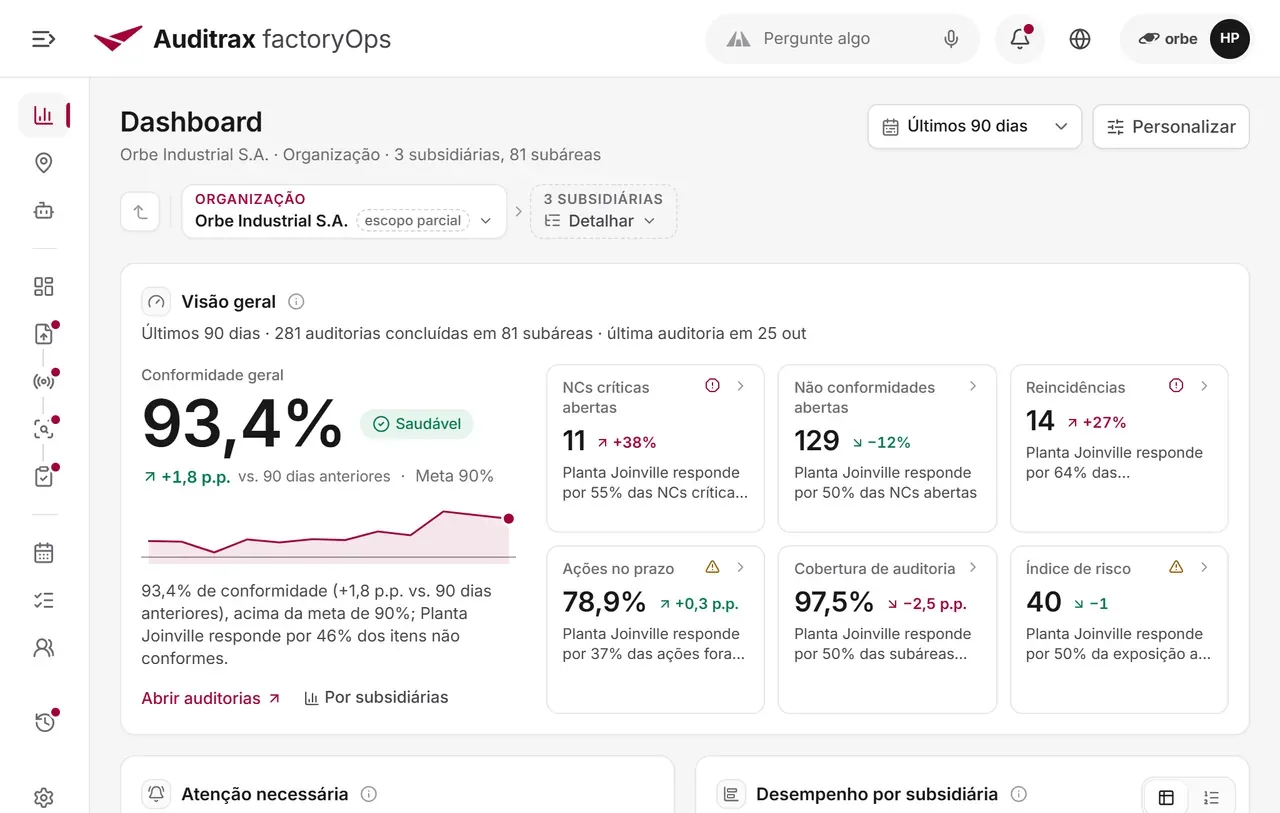Expand the 3 Subsidiárias Detalhar dropdown
The width and height of the screenshot is (1280, 813).
[603, 212]
